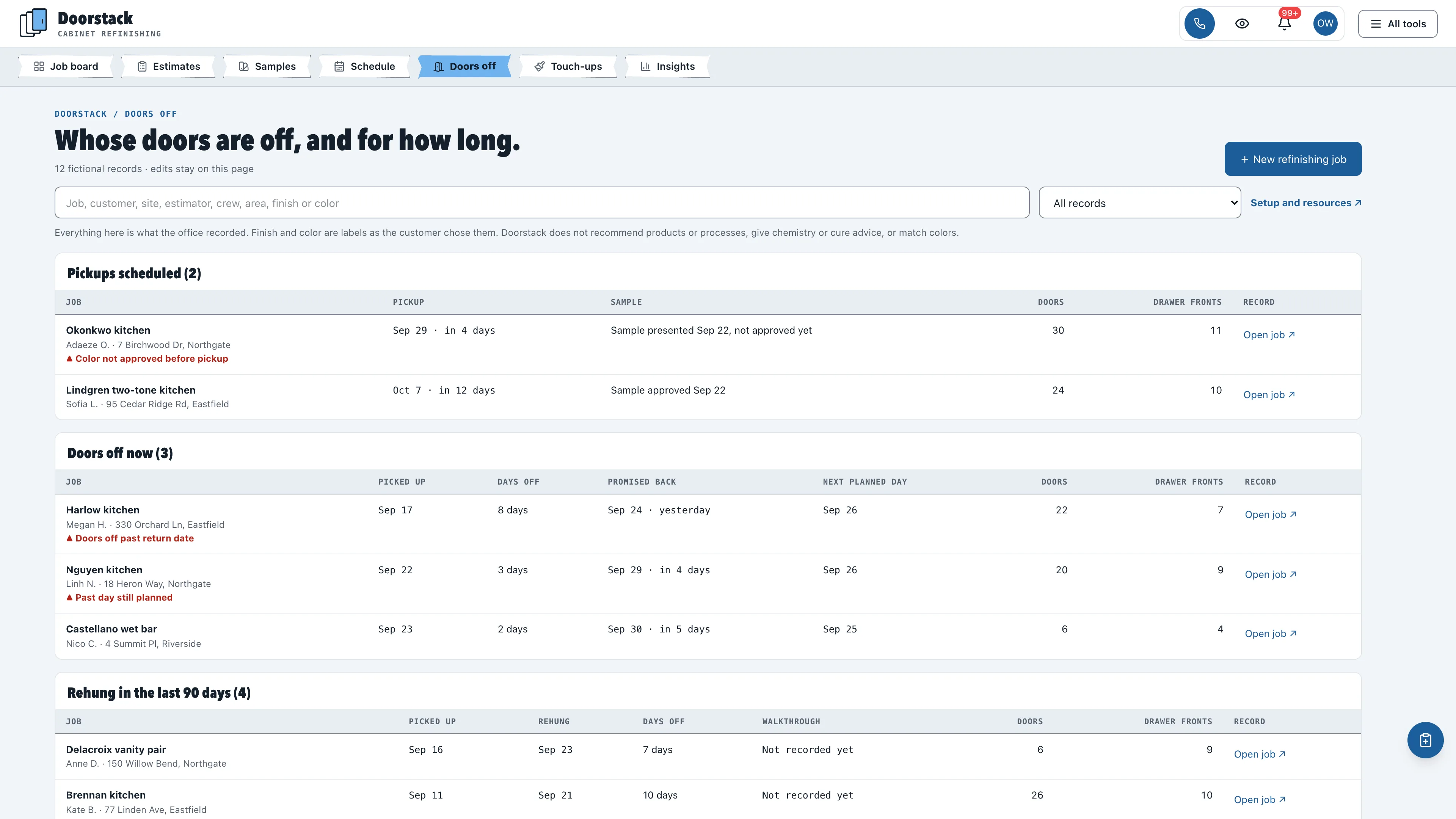1456x819 pixels.
Task: Open the All tools menu
Action: 1398,24
